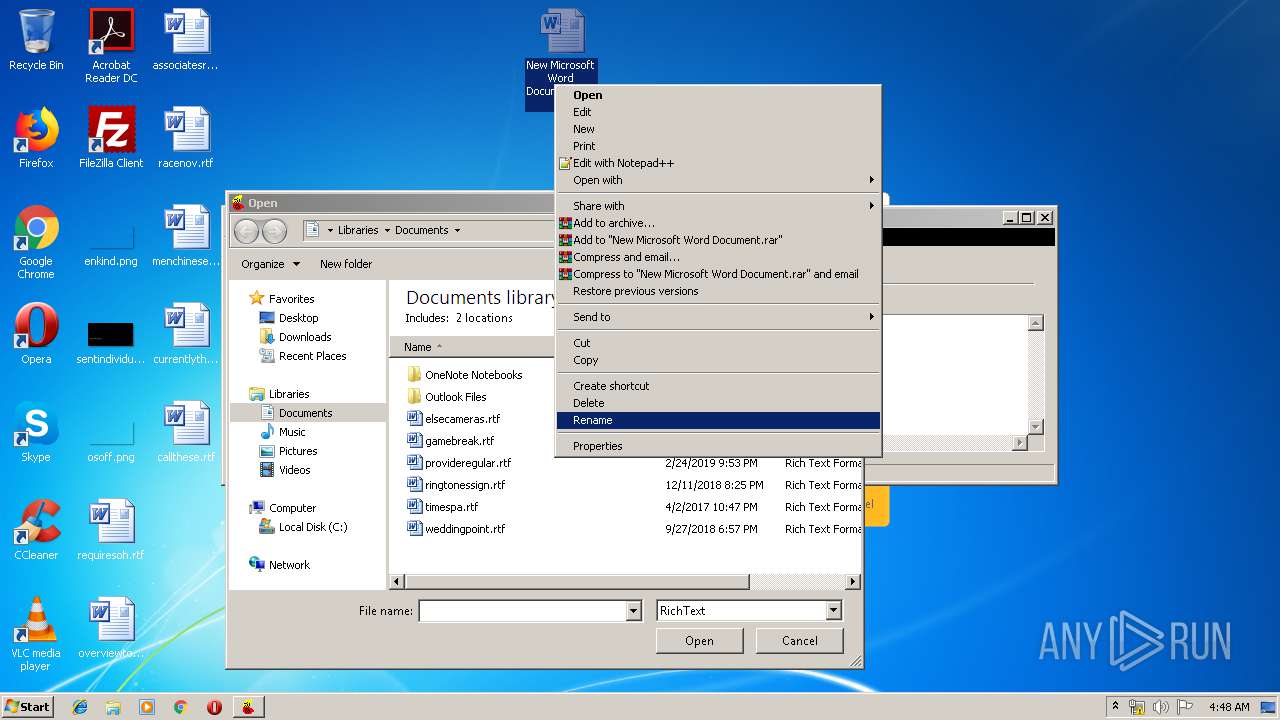The height and width of the screenshot is (720, 1280).
Task: Open Firefox desktop shortcut
Action: (36, 137)
